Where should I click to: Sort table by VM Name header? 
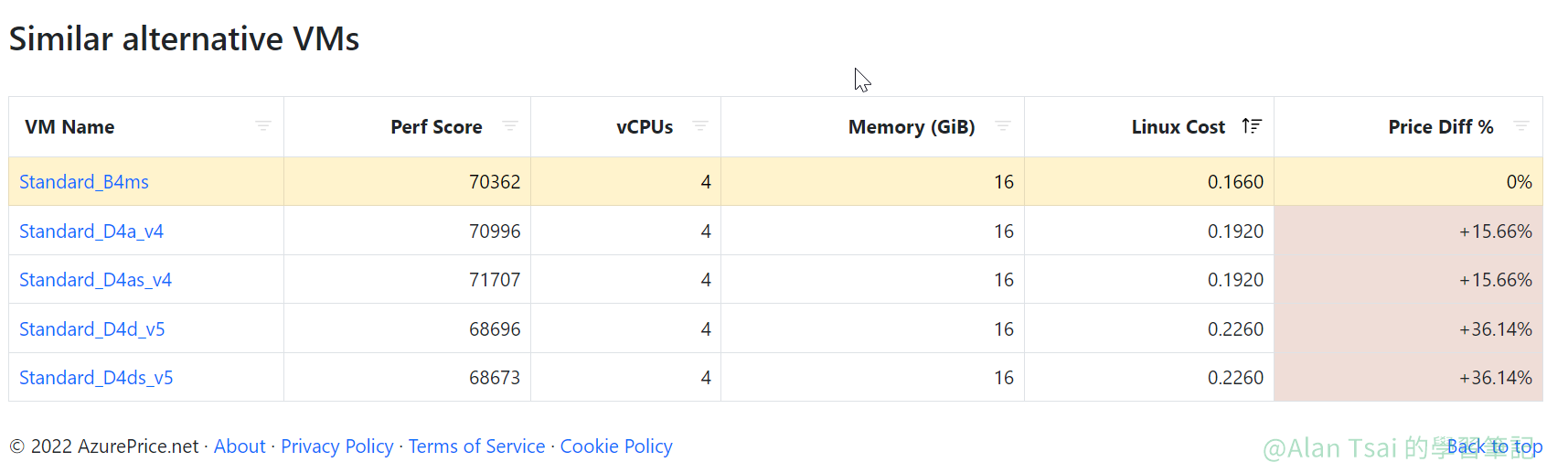[x=69, y=127]
